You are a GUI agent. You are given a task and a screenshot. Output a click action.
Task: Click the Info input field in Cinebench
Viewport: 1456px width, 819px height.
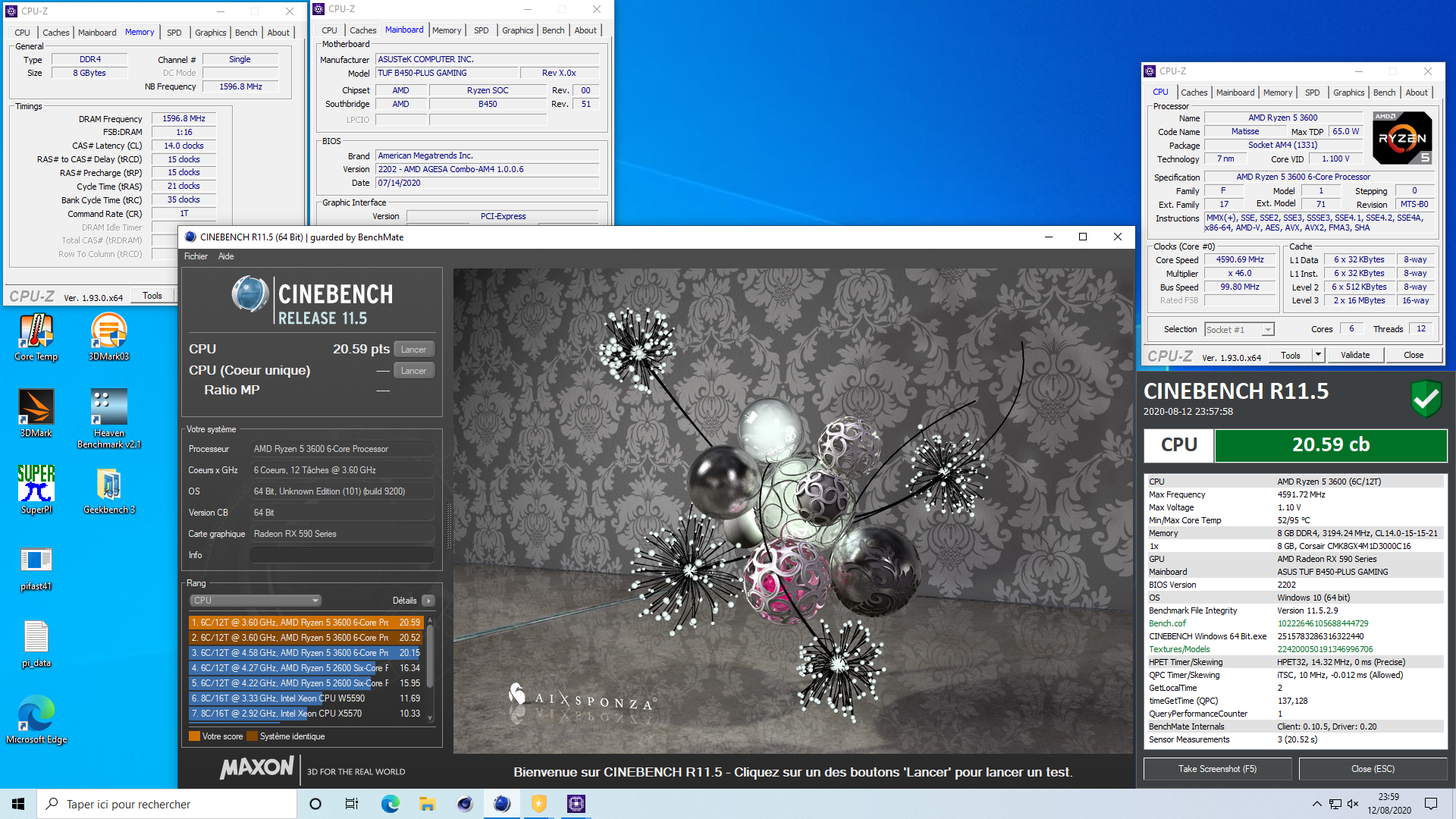(342, 555)
